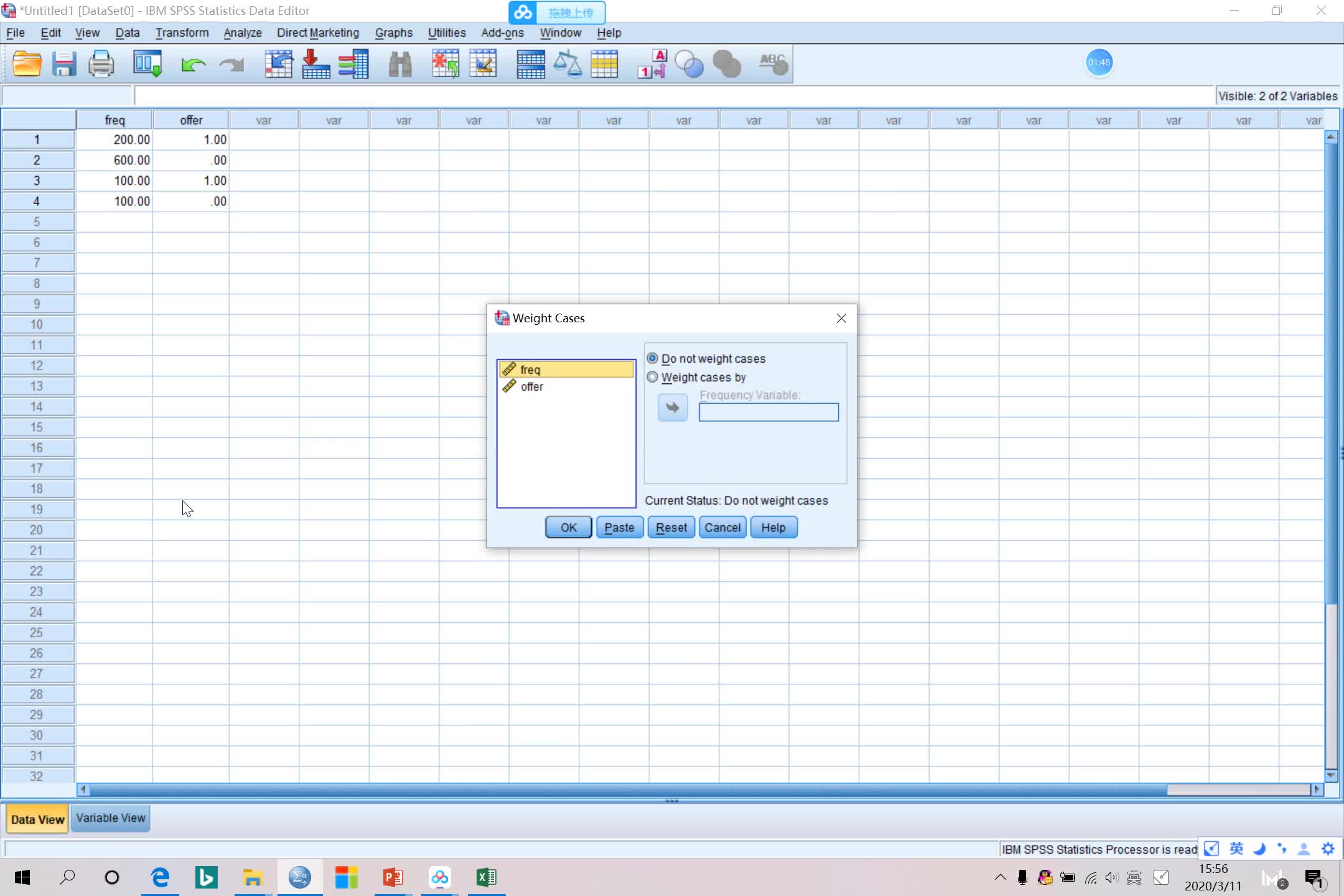The height and width of the screenshot is (896, 1344).
Task: Open the Graphs menu
Action: point(394,33)
